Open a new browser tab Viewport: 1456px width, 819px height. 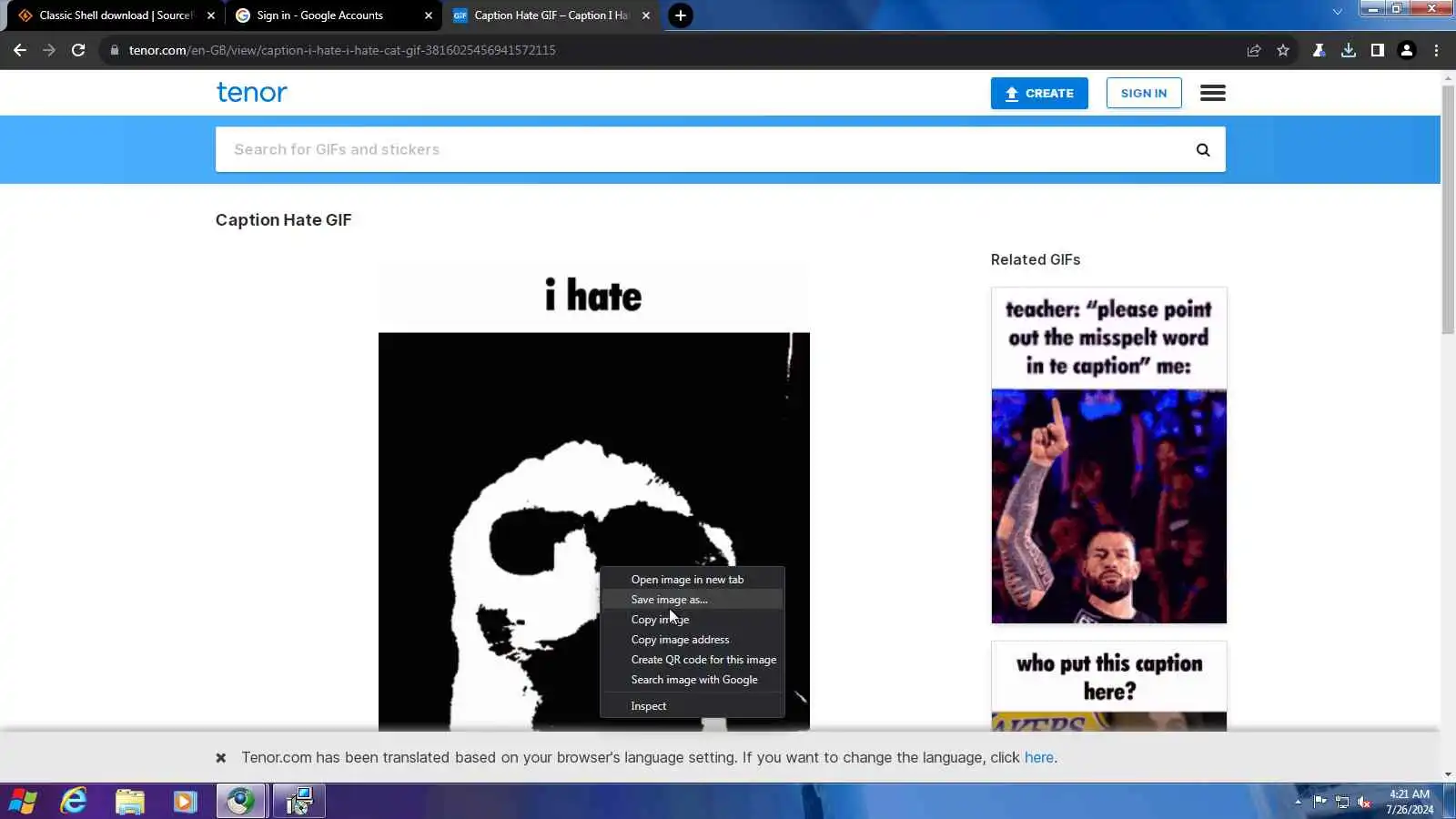pyautogui.click(x=681, y=15)
